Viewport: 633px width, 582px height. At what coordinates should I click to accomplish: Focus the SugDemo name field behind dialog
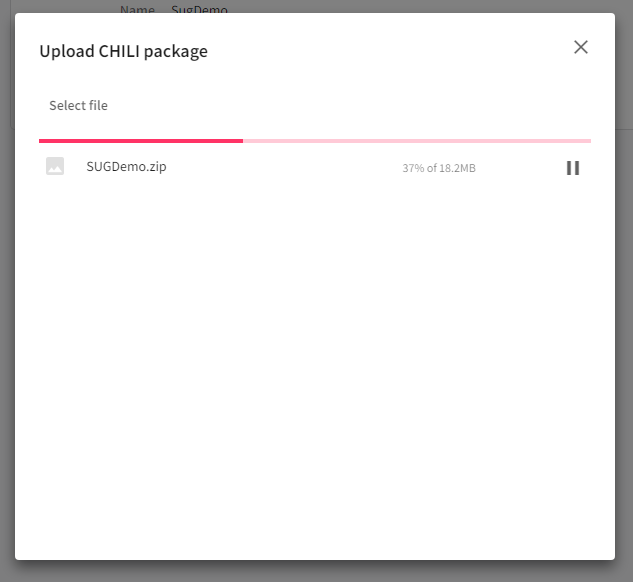pyautogui.click(x=199, y=9)
